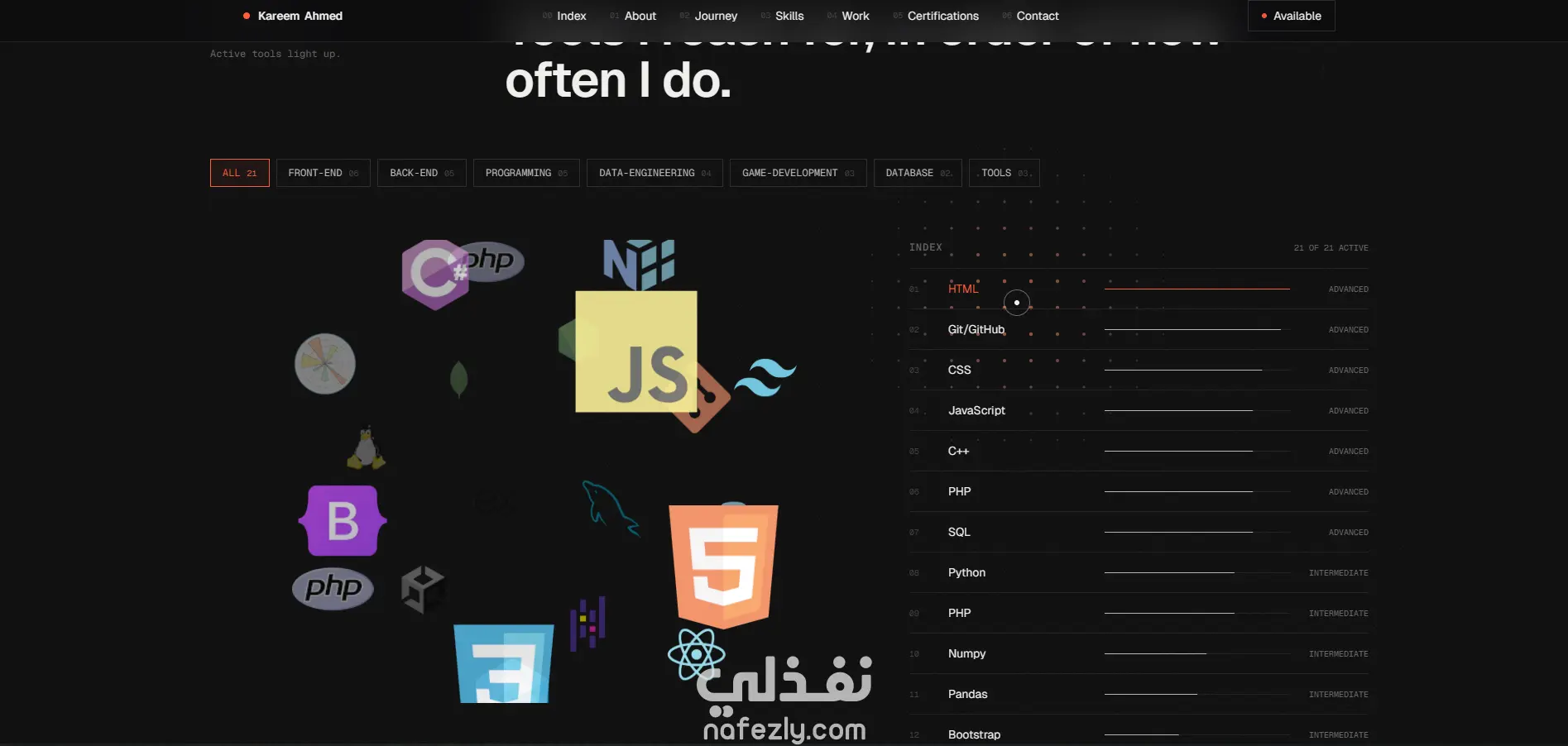1568x746 pixels.
Task: Click the Unity cube logo
Action: coord(423,590)
